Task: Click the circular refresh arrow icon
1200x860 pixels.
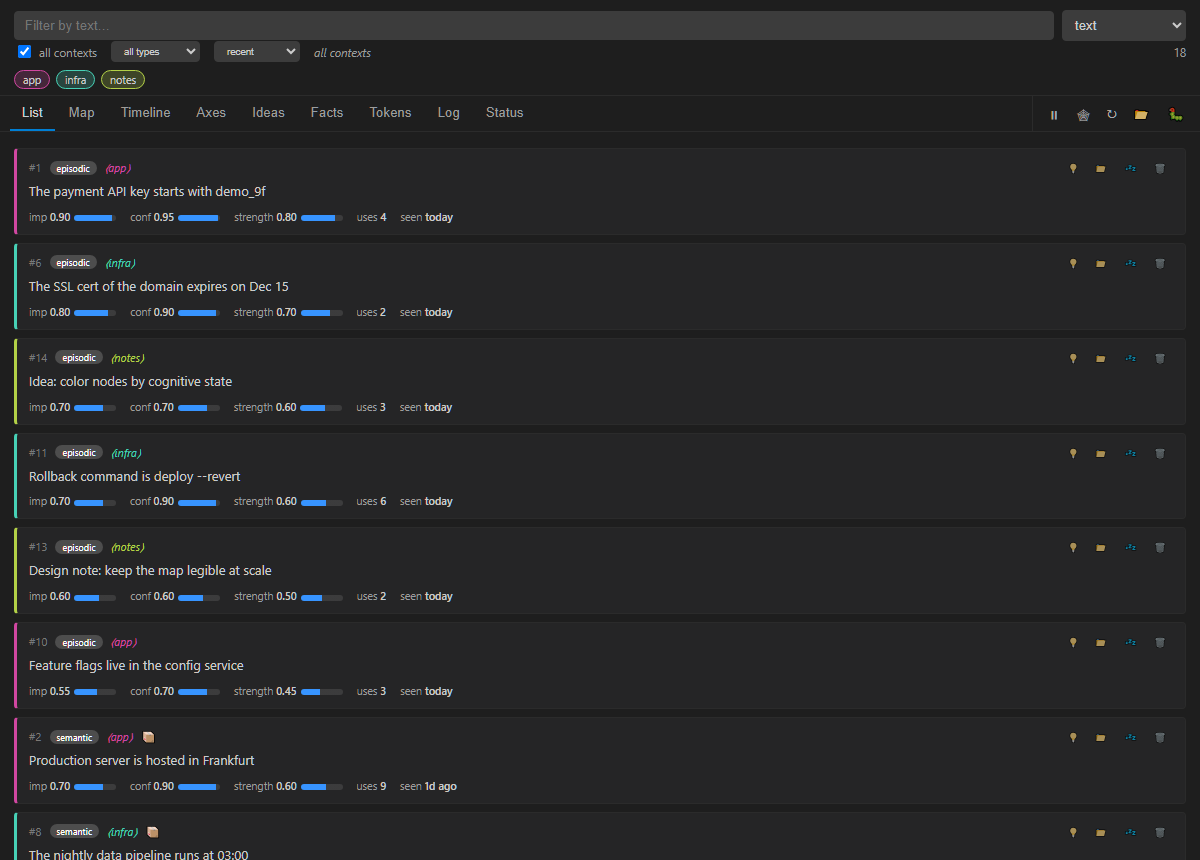Action: pos(1112,115)
